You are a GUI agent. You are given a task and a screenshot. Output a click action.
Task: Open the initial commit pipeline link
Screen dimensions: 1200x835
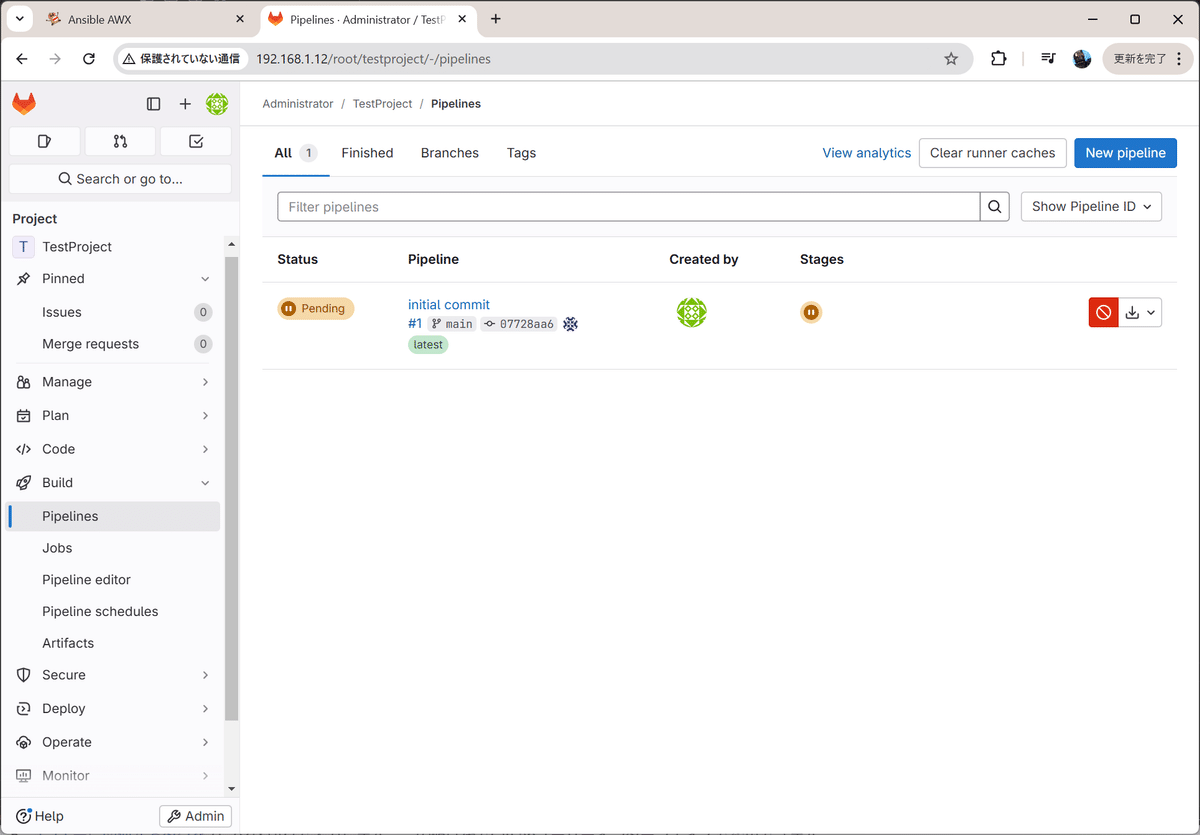click(x=448, y=304)
